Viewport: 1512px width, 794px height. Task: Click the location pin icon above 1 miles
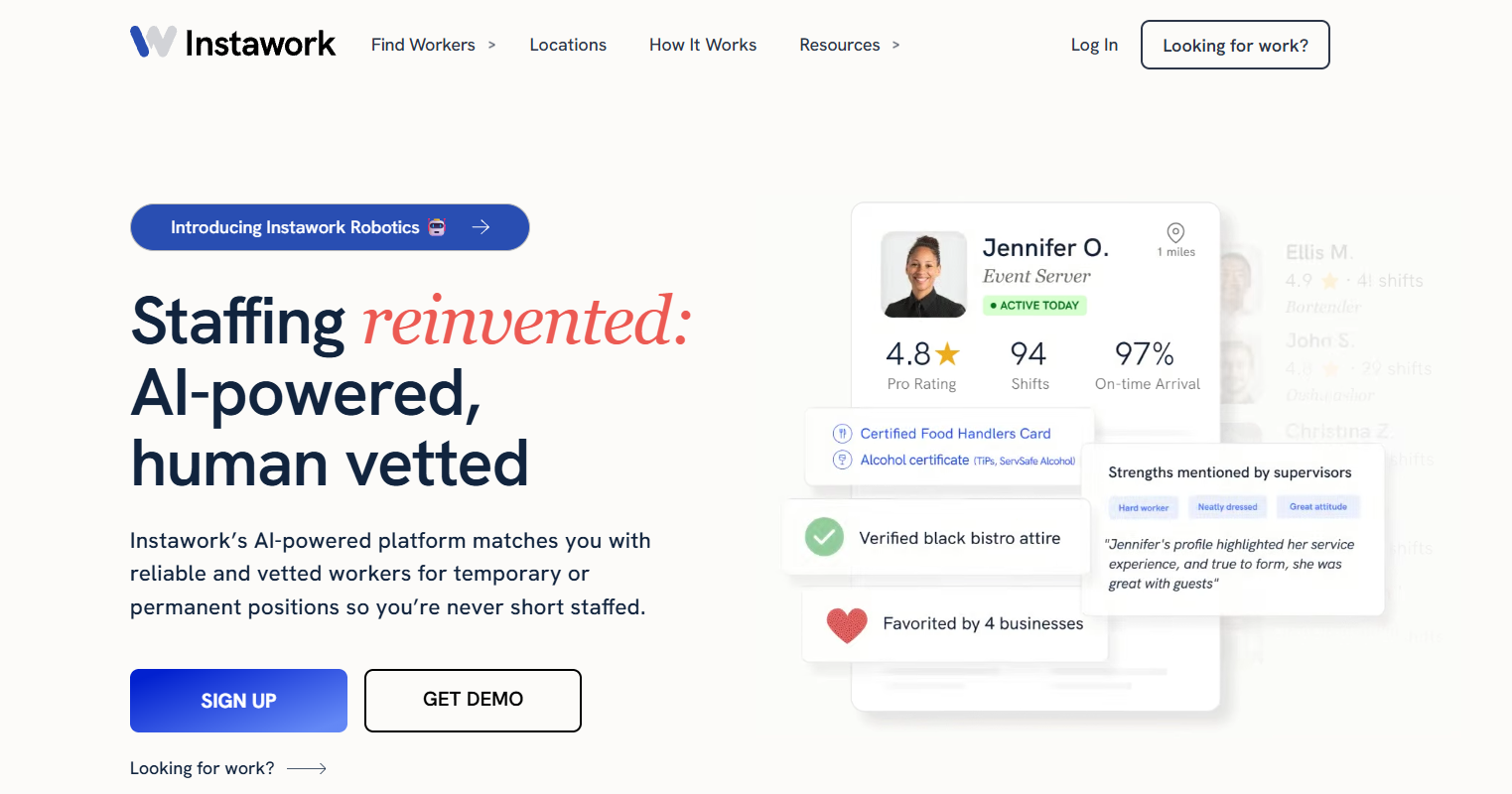(x=1175, y=232)
